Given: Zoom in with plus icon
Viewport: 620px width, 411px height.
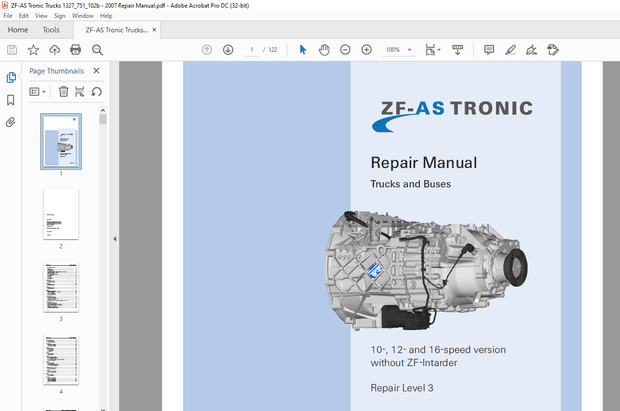Looking at the screenshot, I should (367, 50).
